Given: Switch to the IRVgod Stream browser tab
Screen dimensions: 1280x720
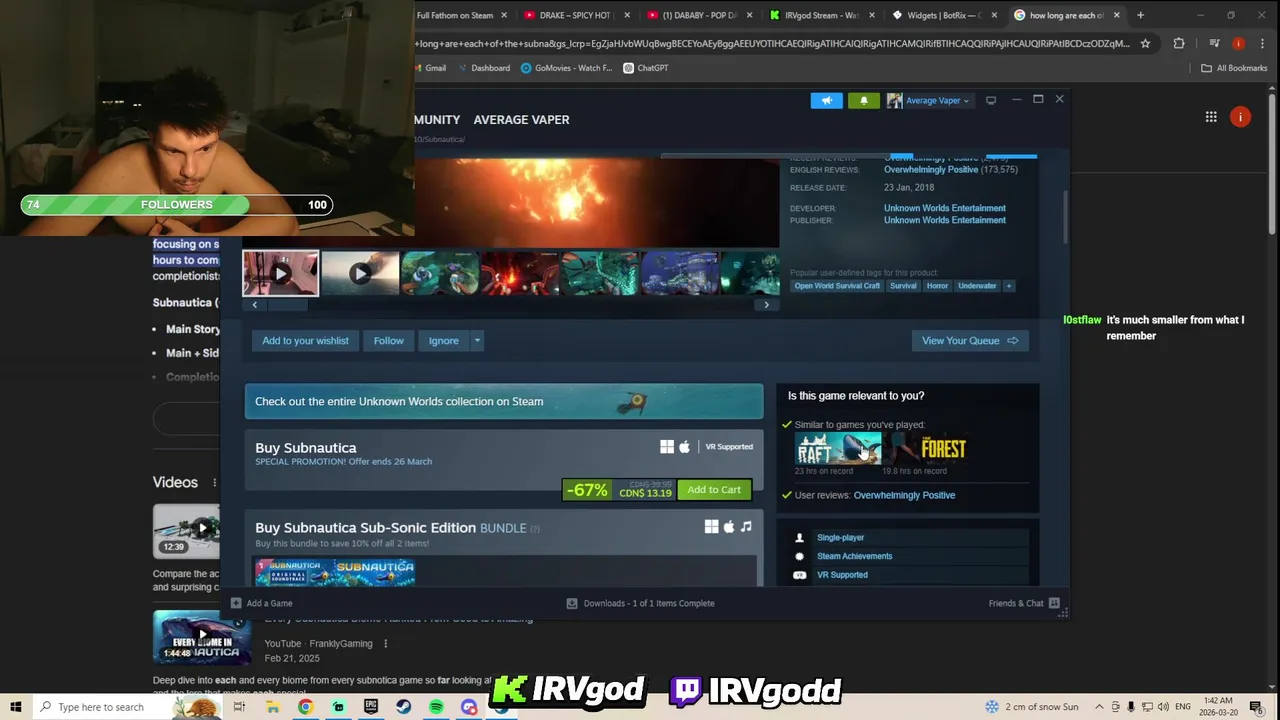Looking at the screenshot, I should (x=822, y=15).
